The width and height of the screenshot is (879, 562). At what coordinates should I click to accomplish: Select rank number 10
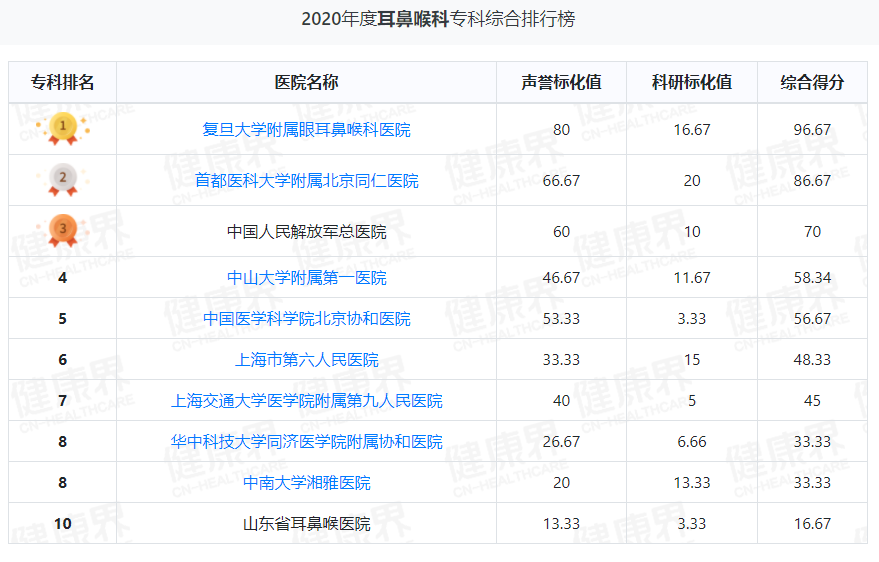coord(62,524)
